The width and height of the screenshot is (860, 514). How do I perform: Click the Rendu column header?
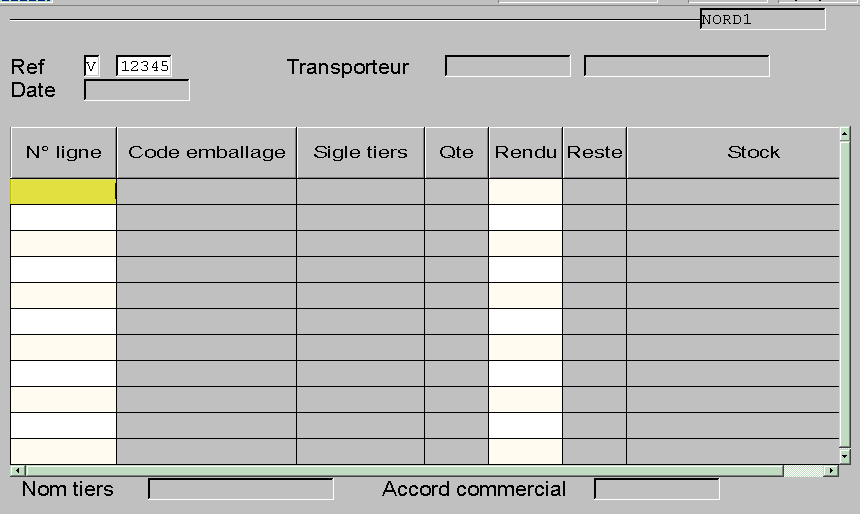[x=525, y=152]
